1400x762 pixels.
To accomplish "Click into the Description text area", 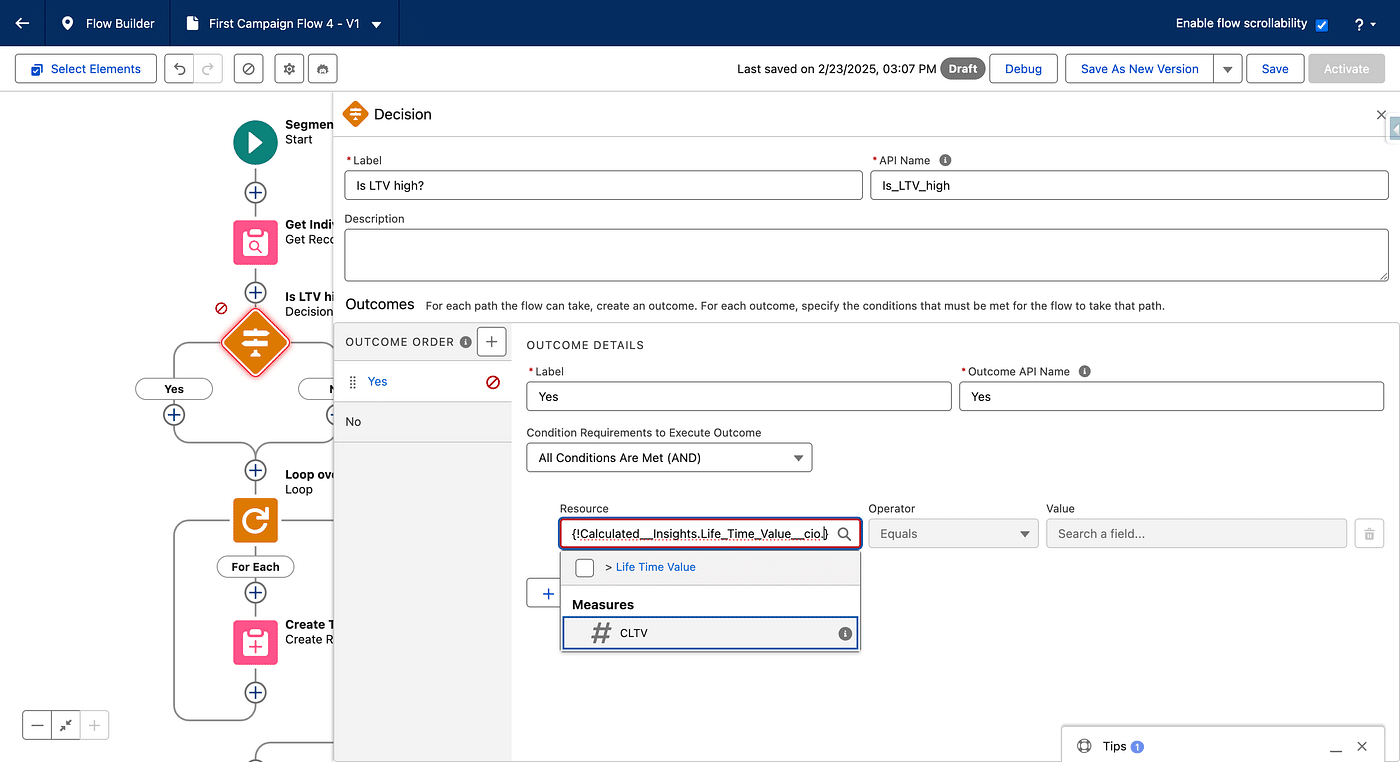I will coord(866,255).
